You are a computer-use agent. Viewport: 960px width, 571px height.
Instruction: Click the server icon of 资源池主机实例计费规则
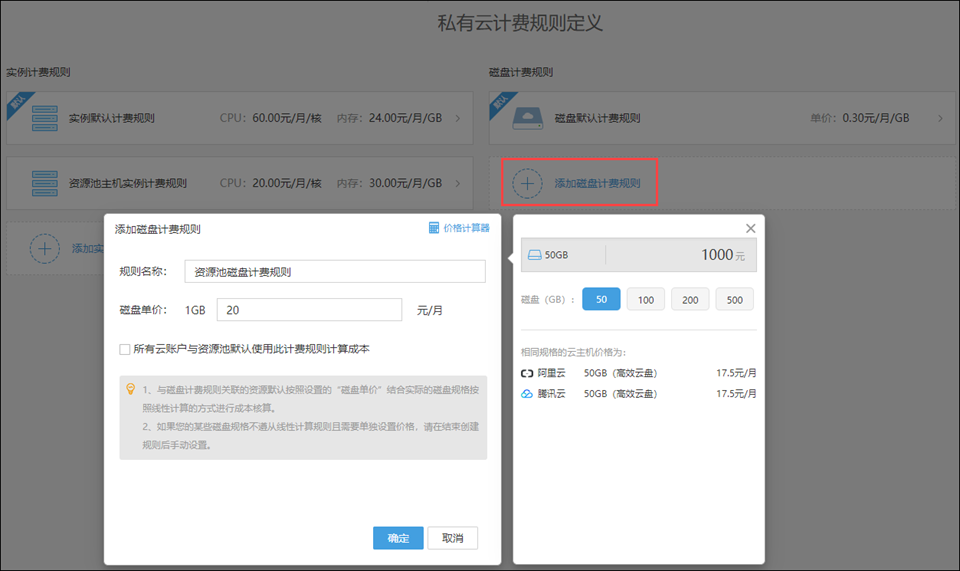(45, 184)
